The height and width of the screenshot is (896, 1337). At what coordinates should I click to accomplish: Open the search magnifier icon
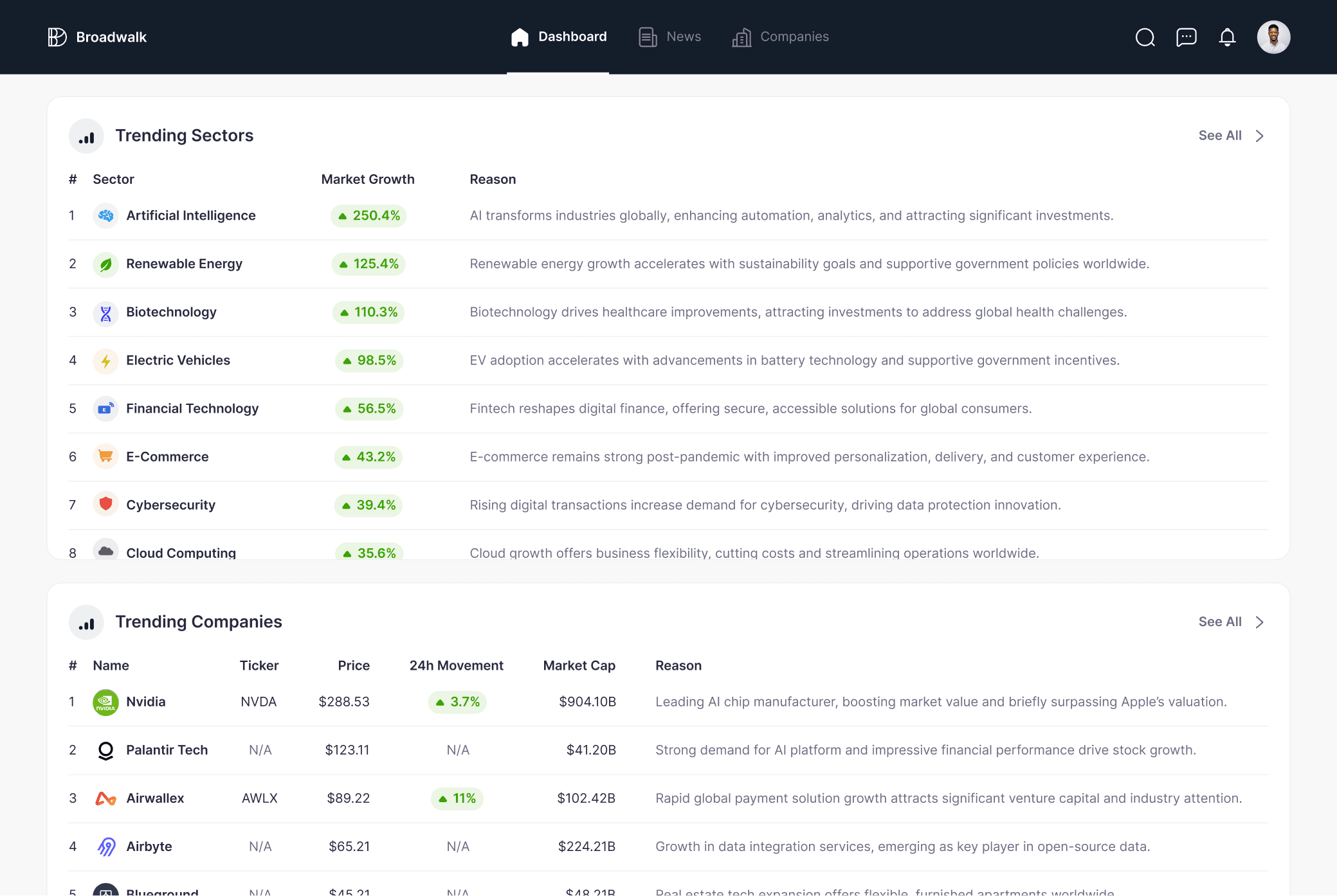1145,37
